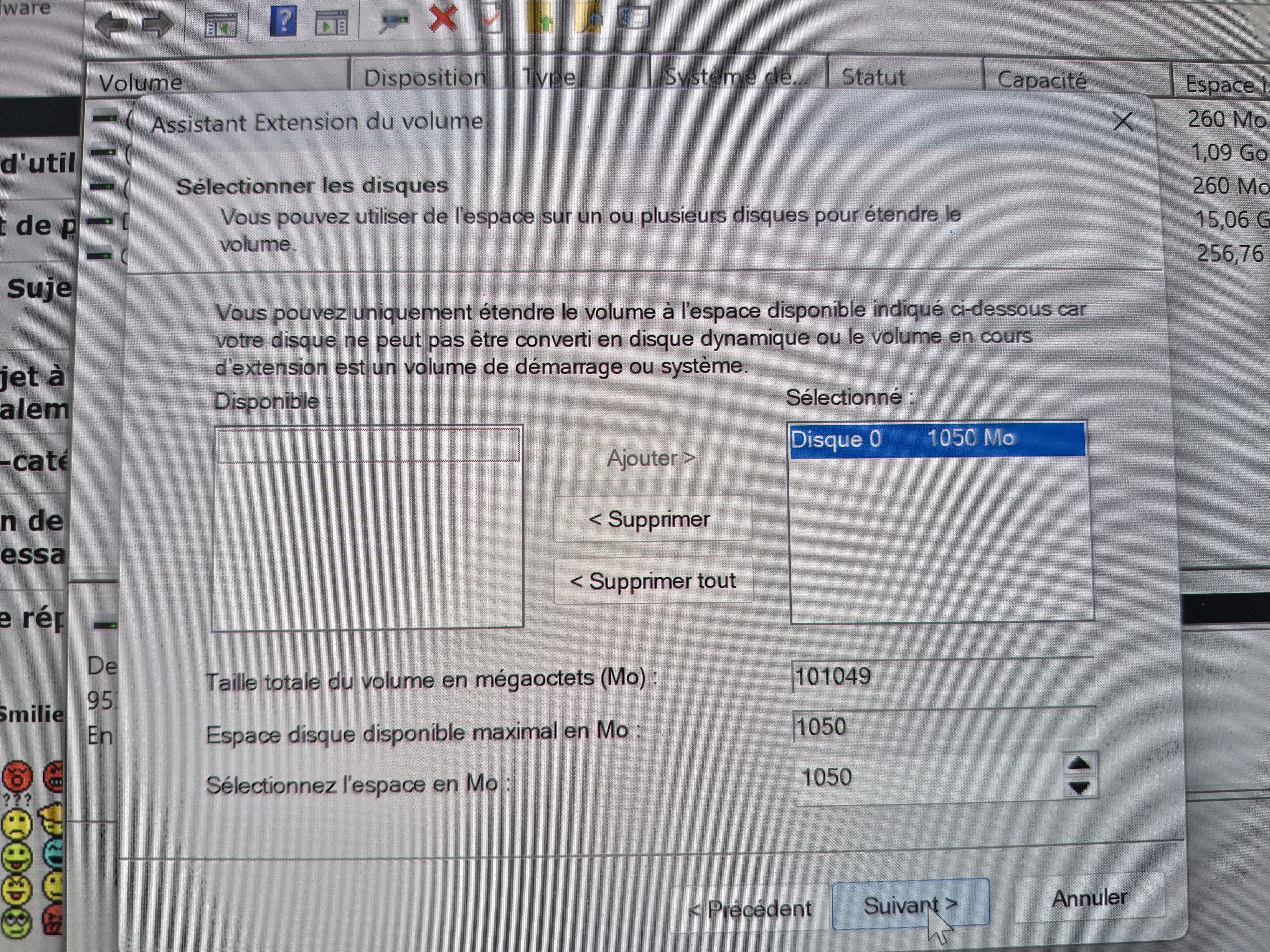Click the red X delete toolbar icon
Image resolution: width=1270 pixels, height=952 pixels.
click(x=443, y=18)
